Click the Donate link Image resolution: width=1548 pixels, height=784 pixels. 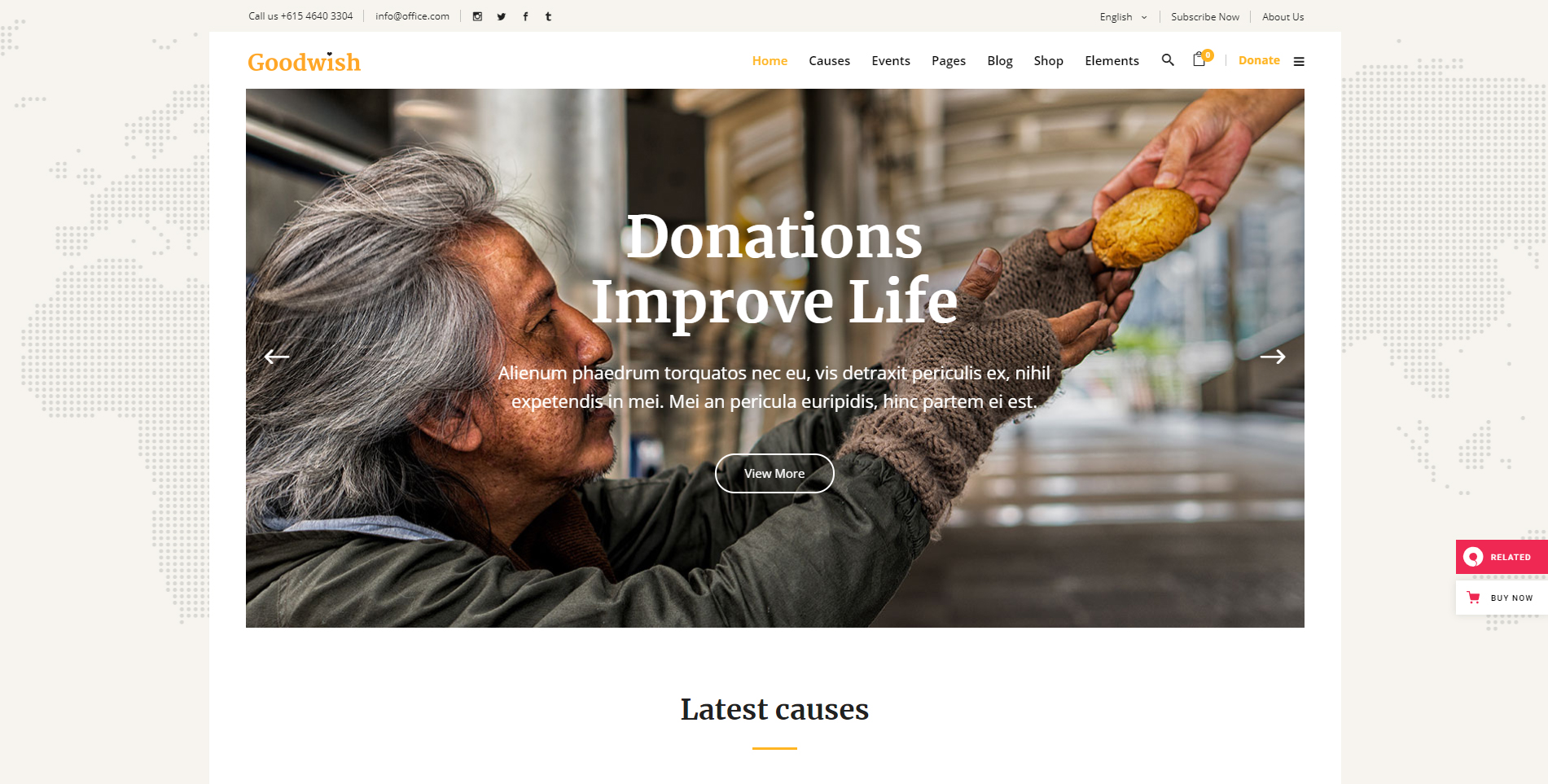(1259, 60)
